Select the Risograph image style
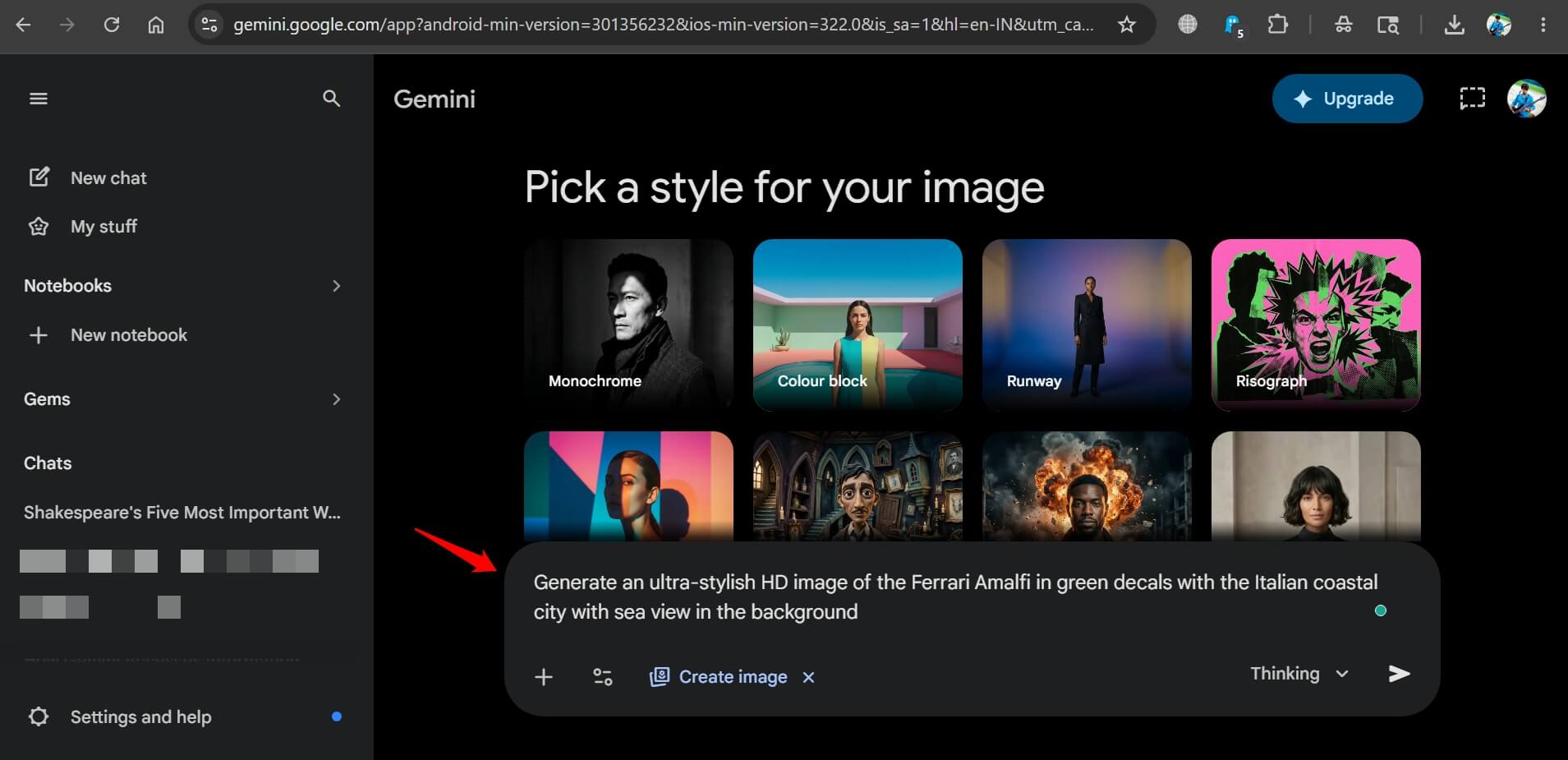This screenshot has width=1568, height=760. [1316, 324]
